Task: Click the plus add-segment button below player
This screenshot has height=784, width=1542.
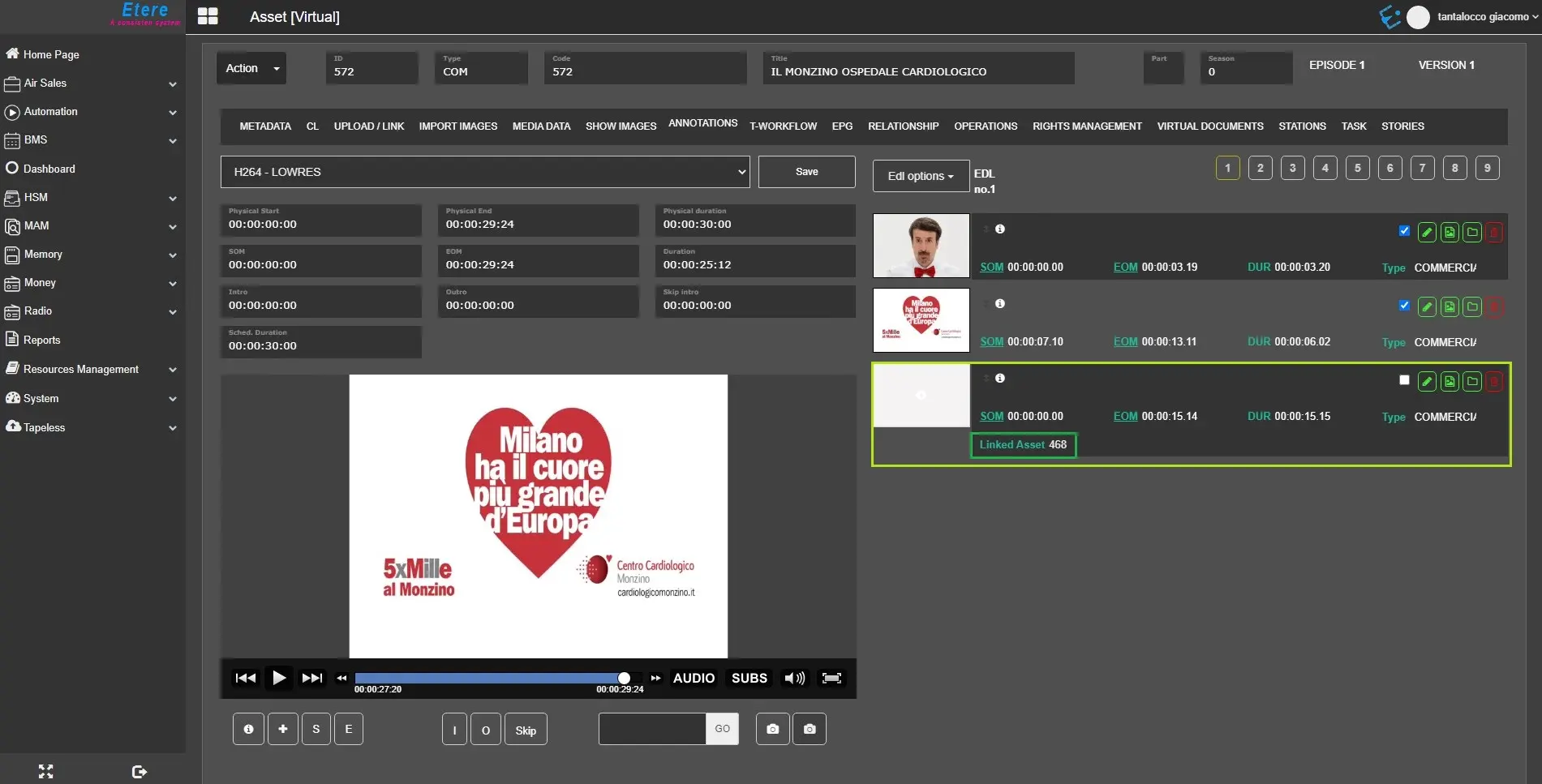Action: click(282, 729)
